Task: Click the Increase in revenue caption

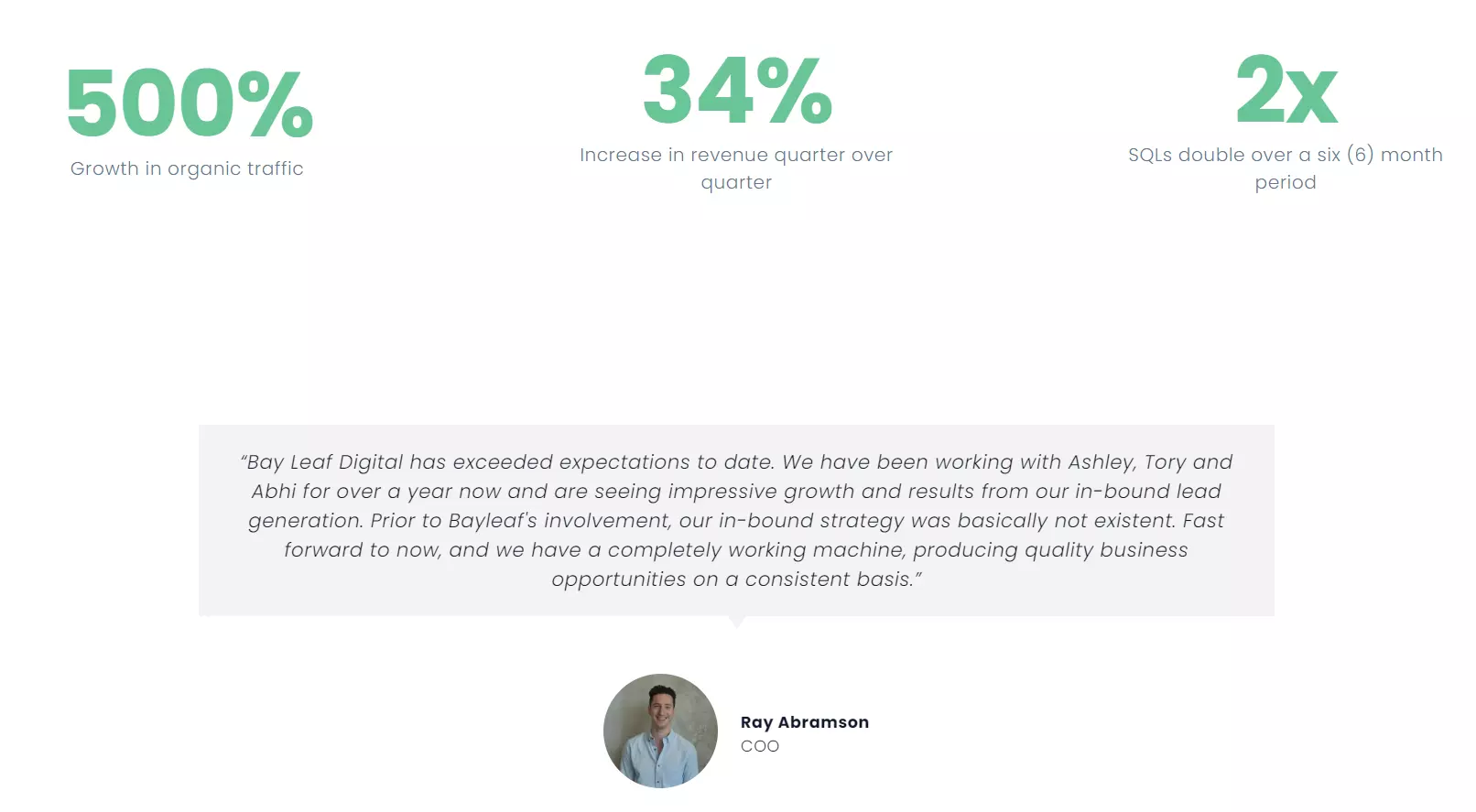Action: (735, 155)
